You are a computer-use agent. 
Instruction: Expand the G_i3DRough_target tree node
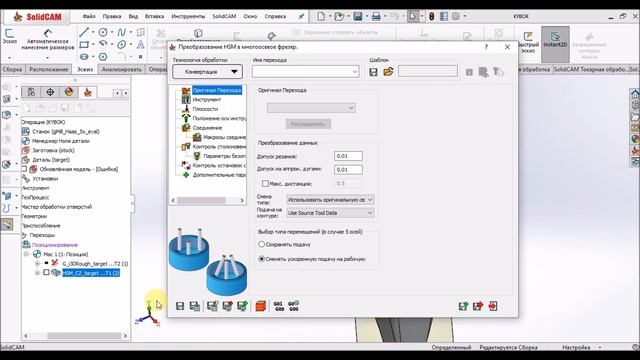point(37,263)
